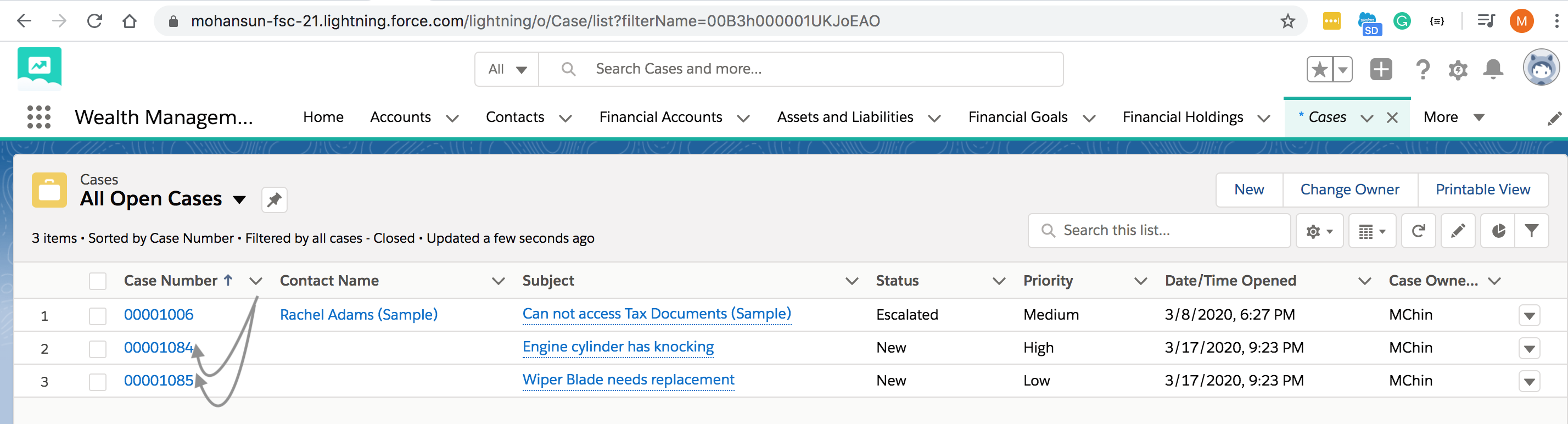Open user profile Astro avatar
The height and width of the screenshot is (424, 1568).
point(1541,67)
